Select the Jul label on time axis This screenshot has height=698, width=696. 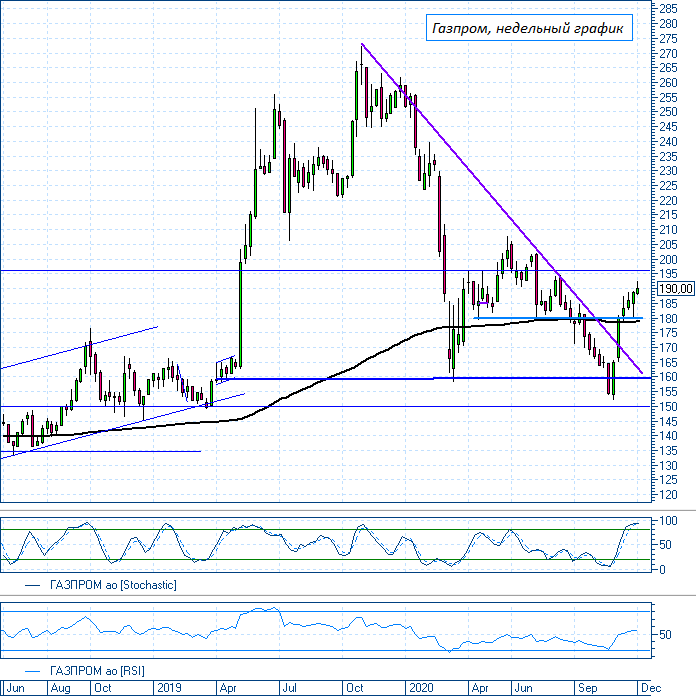point(289,688)
